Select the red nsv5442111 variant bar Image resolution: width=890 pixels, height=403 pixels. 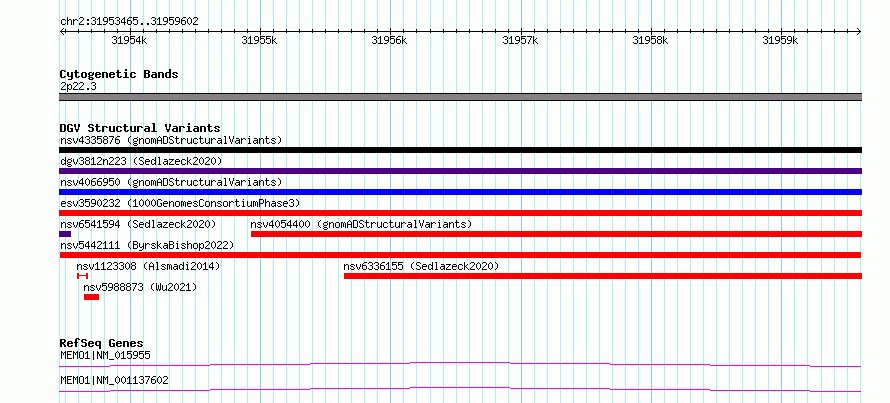[460, 255]
